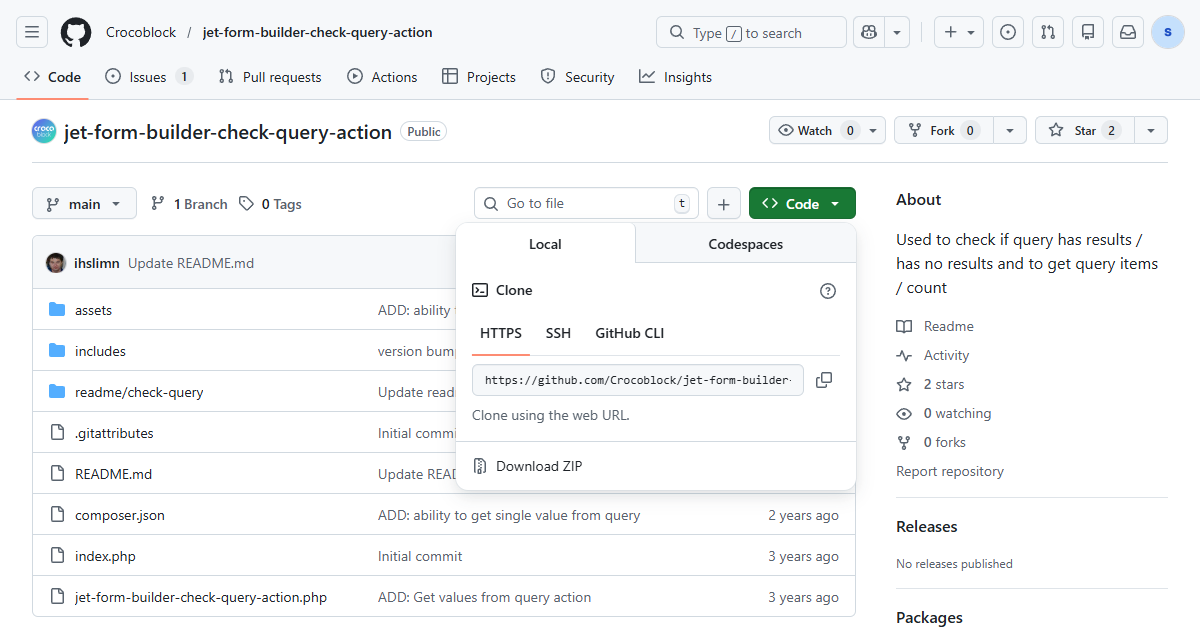The height and width of the screenshot is (632, 1200).
Task: Expand the Fork options dropdown arrow
Action: point(1010,131)
